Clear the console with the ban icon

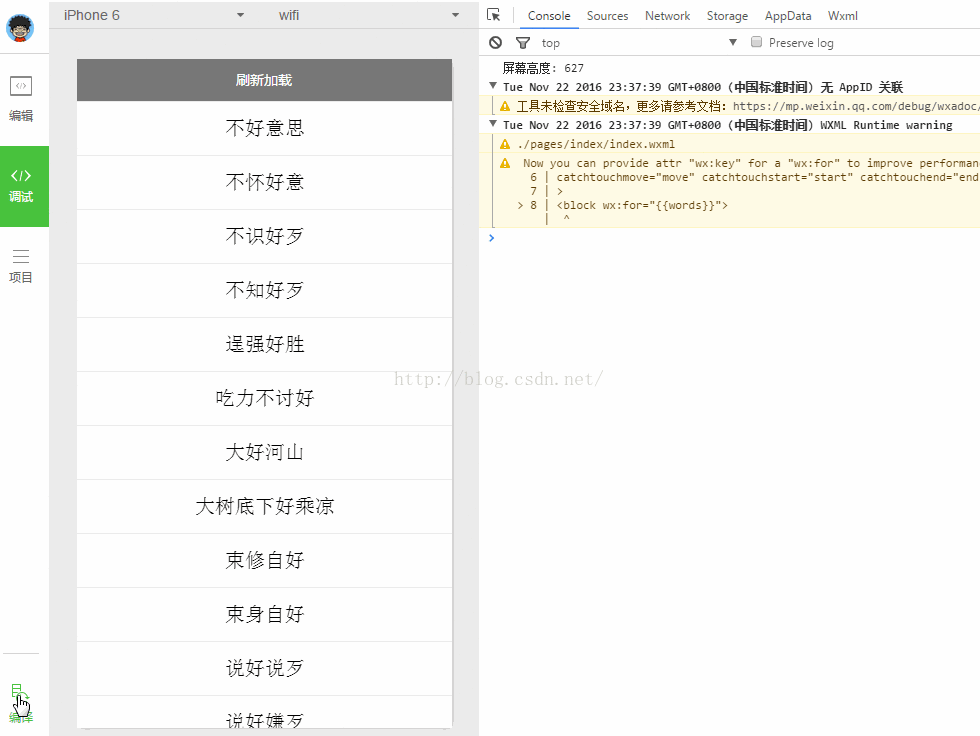tap(496, 43)
